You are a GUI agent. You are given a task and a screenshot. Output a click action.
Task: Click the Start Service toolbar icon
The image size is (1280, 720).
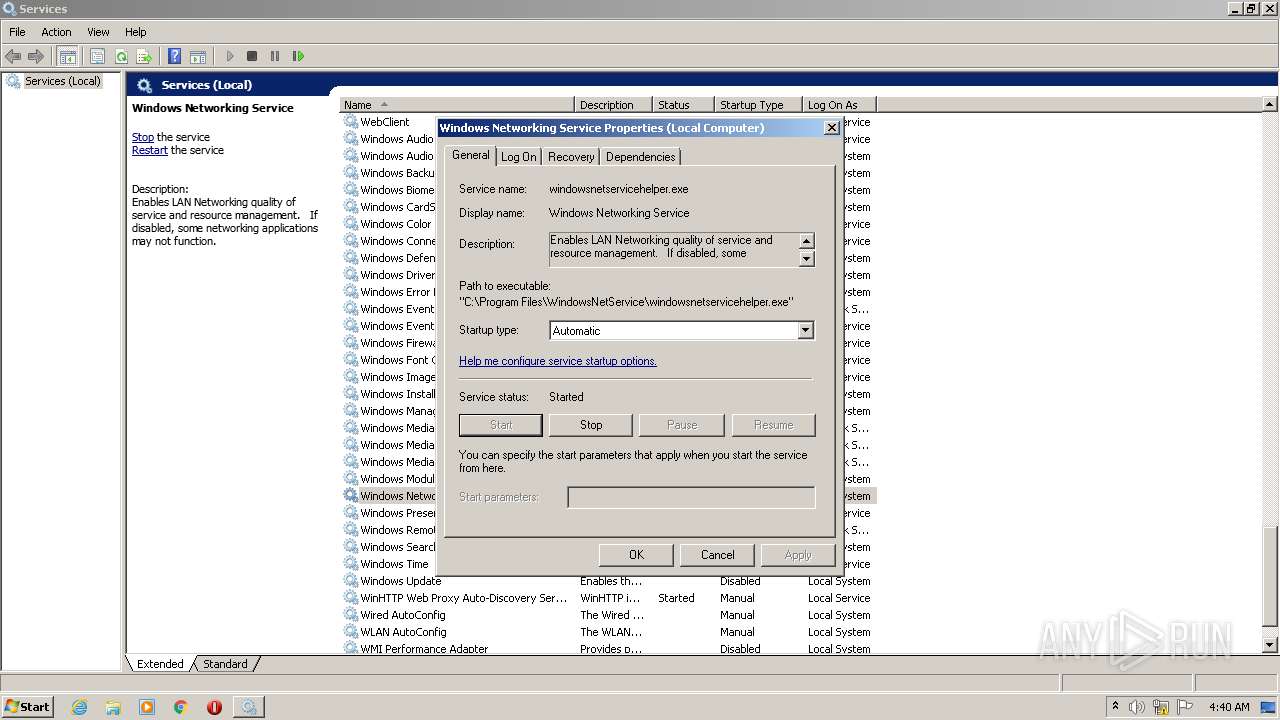pyautogui.click(x=230, y=56)
